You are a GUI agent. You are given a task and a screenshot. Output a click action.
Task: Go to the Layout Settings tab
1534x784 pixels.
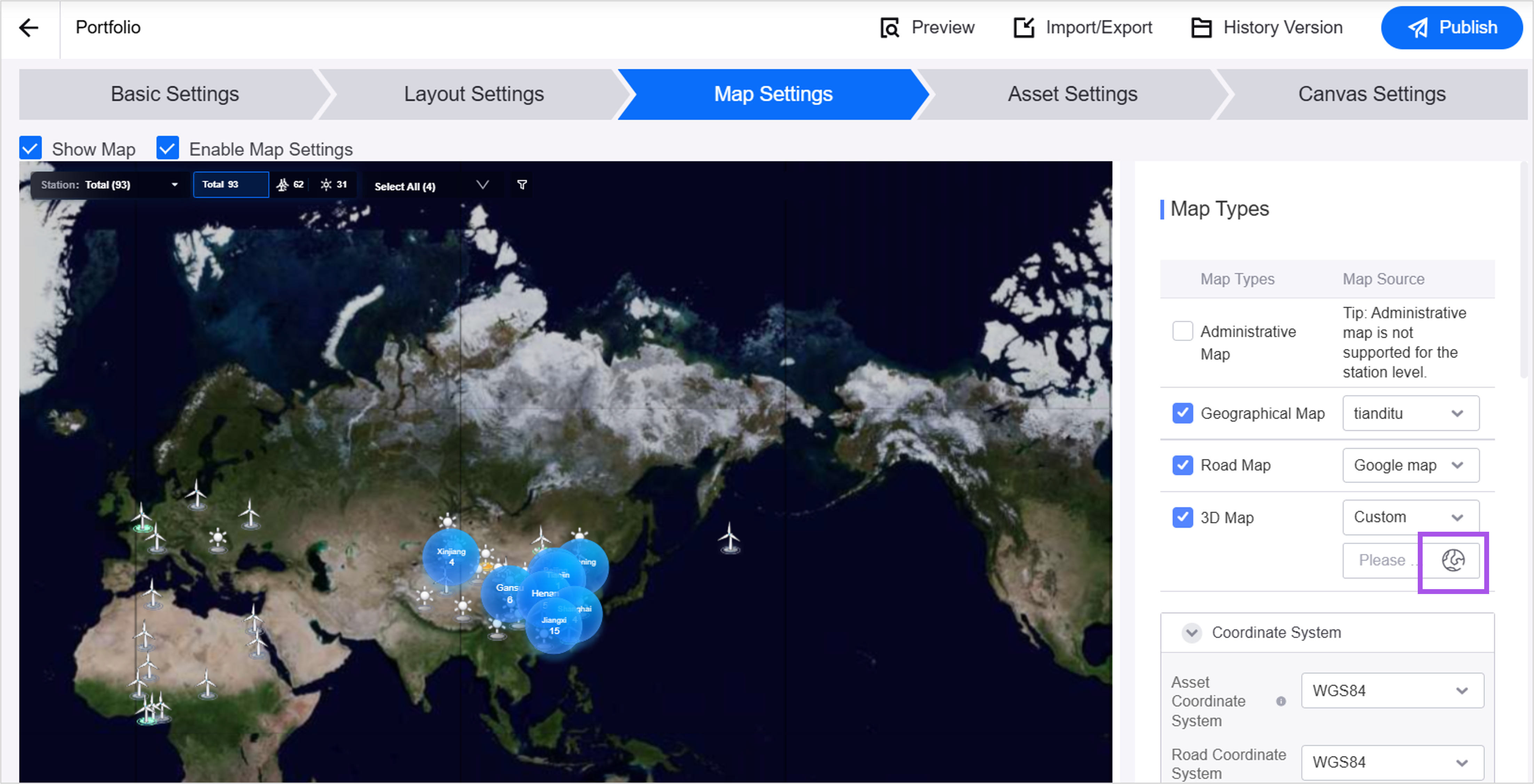click(473, 94)
